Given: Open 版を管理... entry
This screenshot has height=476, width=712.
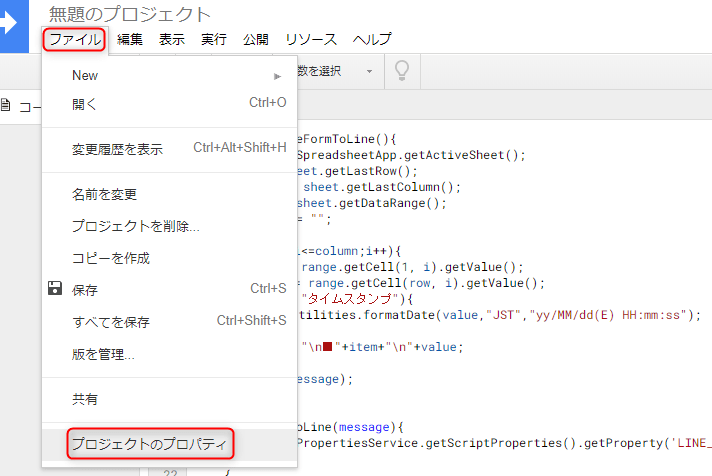Looking at the screenshot, I should point(169,354).
